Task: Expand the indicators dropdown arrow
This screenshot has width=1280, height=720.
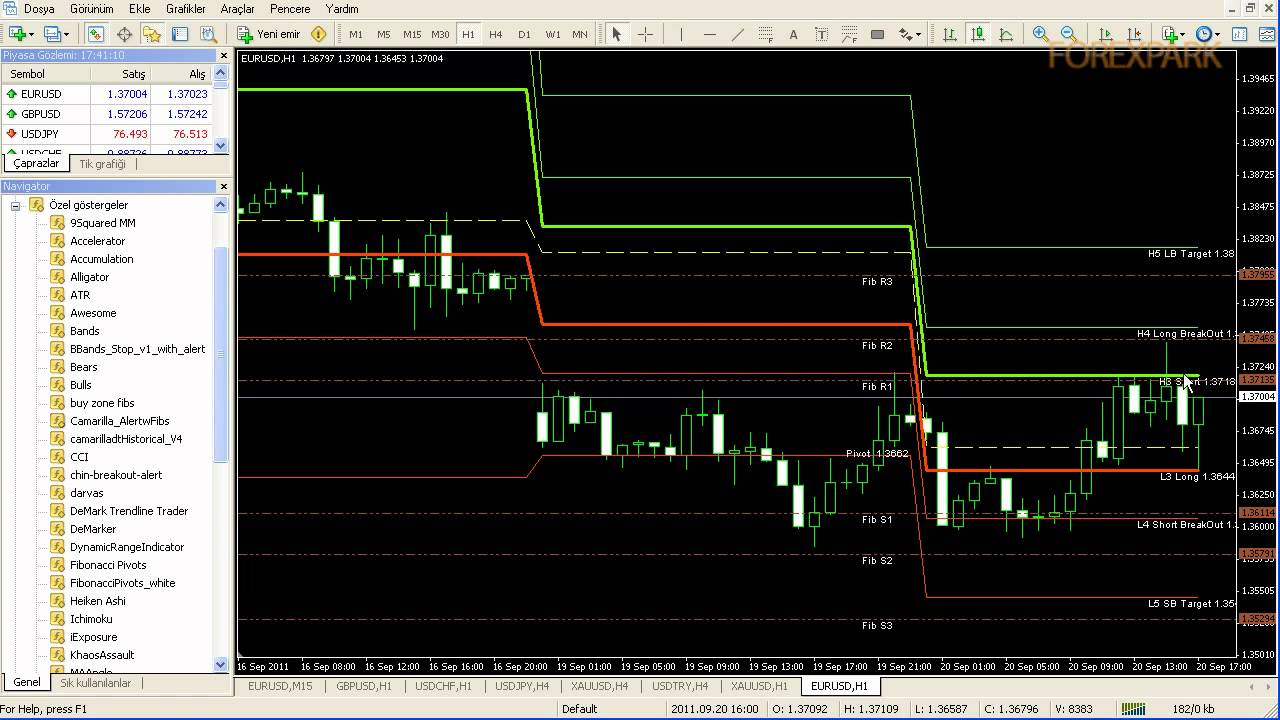Action: tap(1183, 34)
